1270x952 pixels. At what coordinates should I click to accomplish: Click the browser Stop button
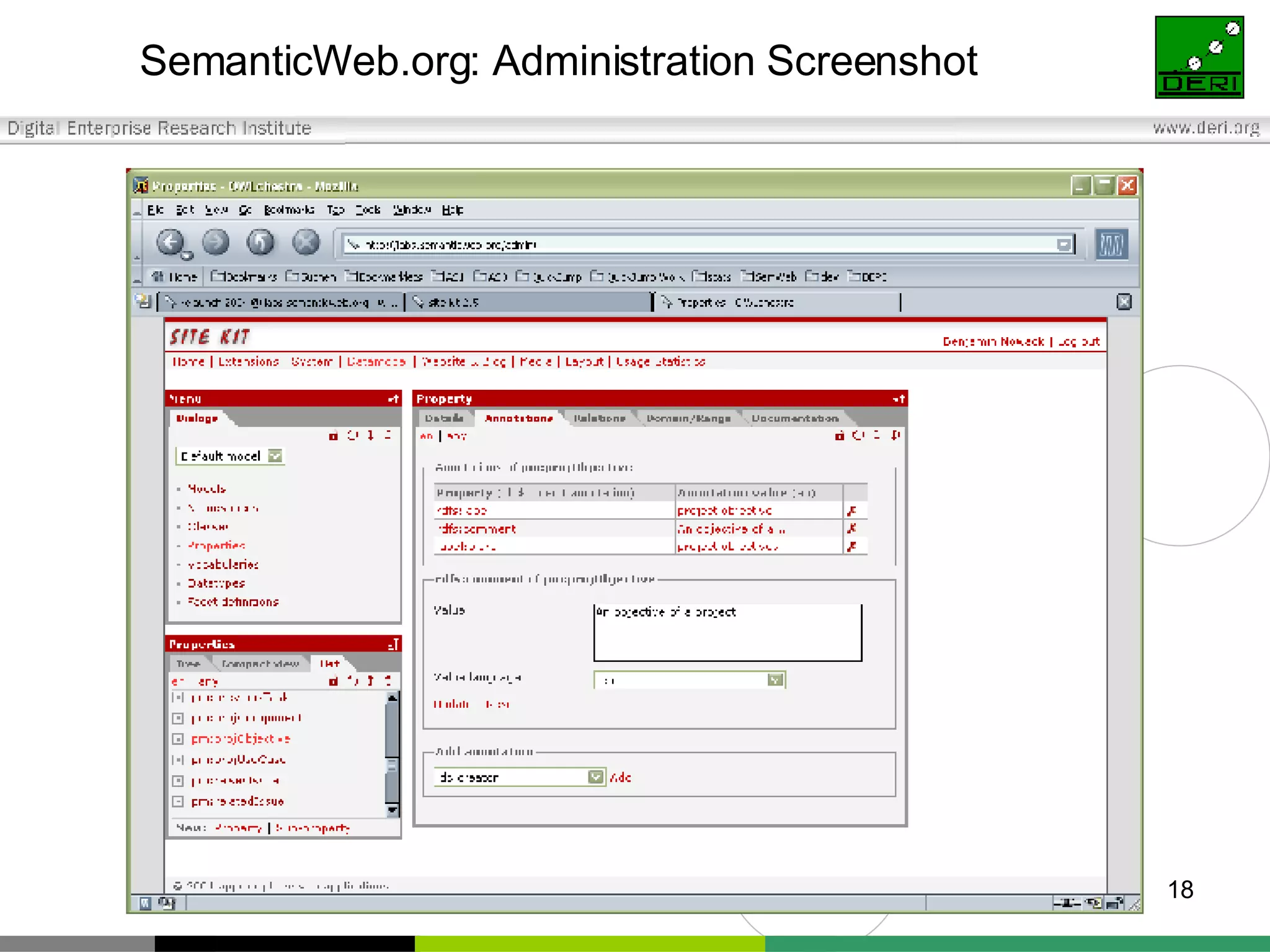(x=306, y=242)
